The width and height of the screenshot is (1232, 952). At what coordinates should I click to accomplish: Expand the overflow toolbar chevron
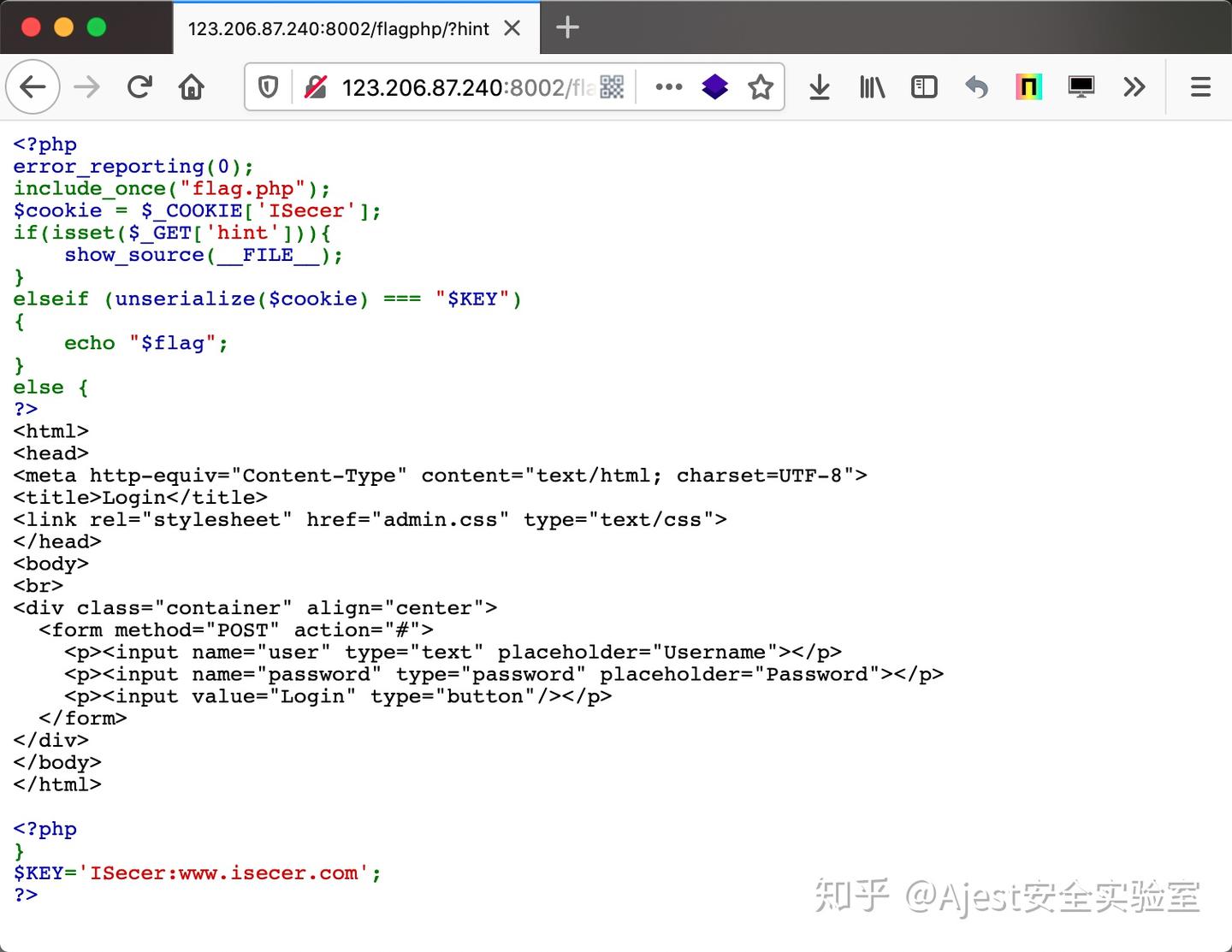click(1134, 86)
